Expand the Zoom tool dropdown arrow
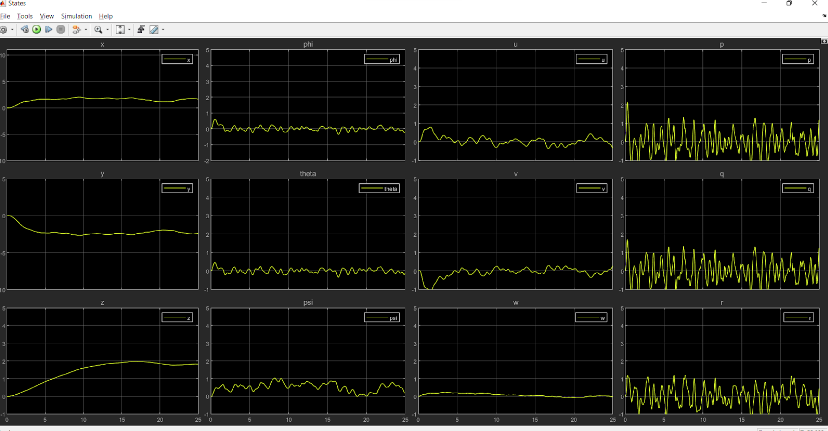The height and width of the screenshot is (431, 828). pyautogui.click(x=108, y=30)
